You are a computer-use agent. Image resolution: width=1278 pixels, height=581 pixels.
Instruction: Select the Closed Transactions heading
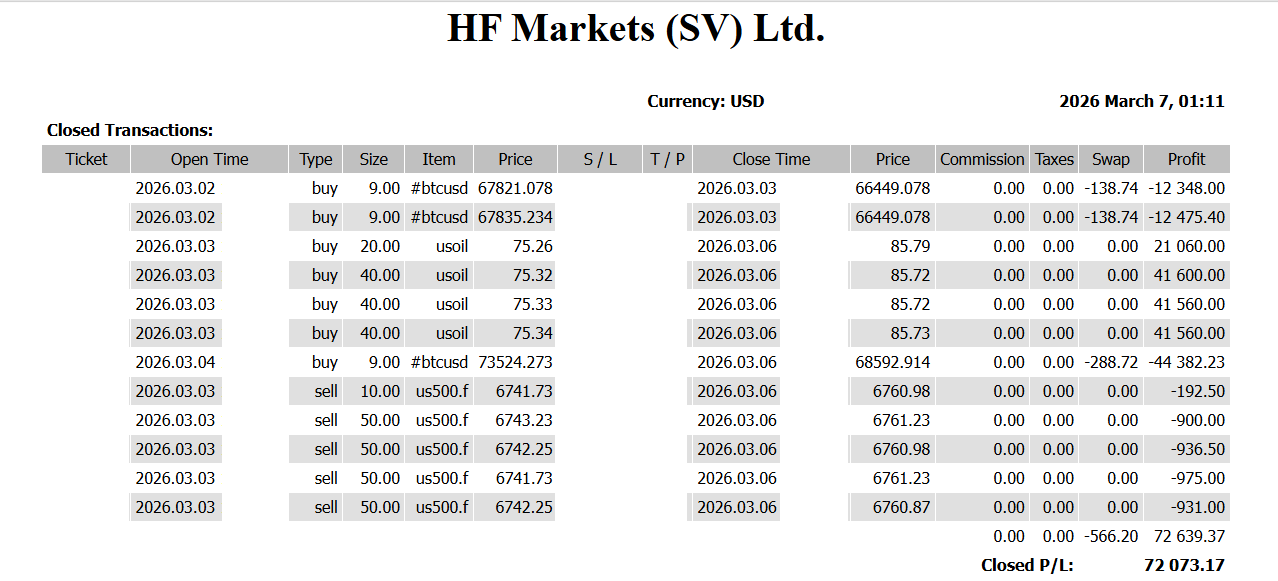(x=130, y=130)
